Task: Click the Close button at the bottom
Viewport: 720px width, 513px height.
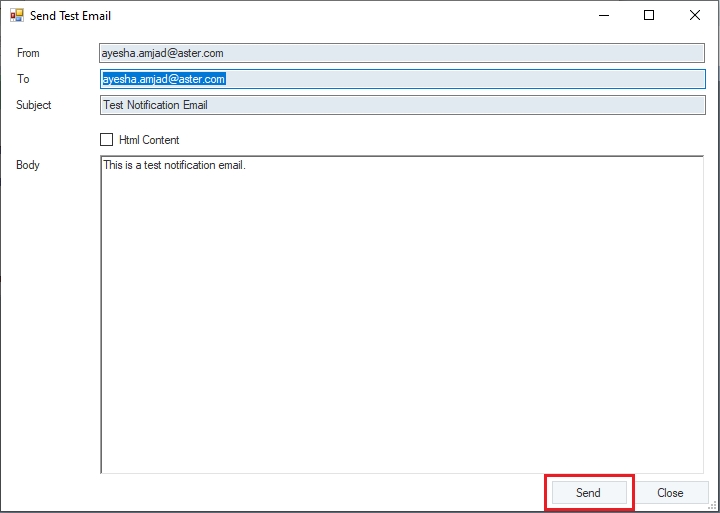Action: pos(670,493)
